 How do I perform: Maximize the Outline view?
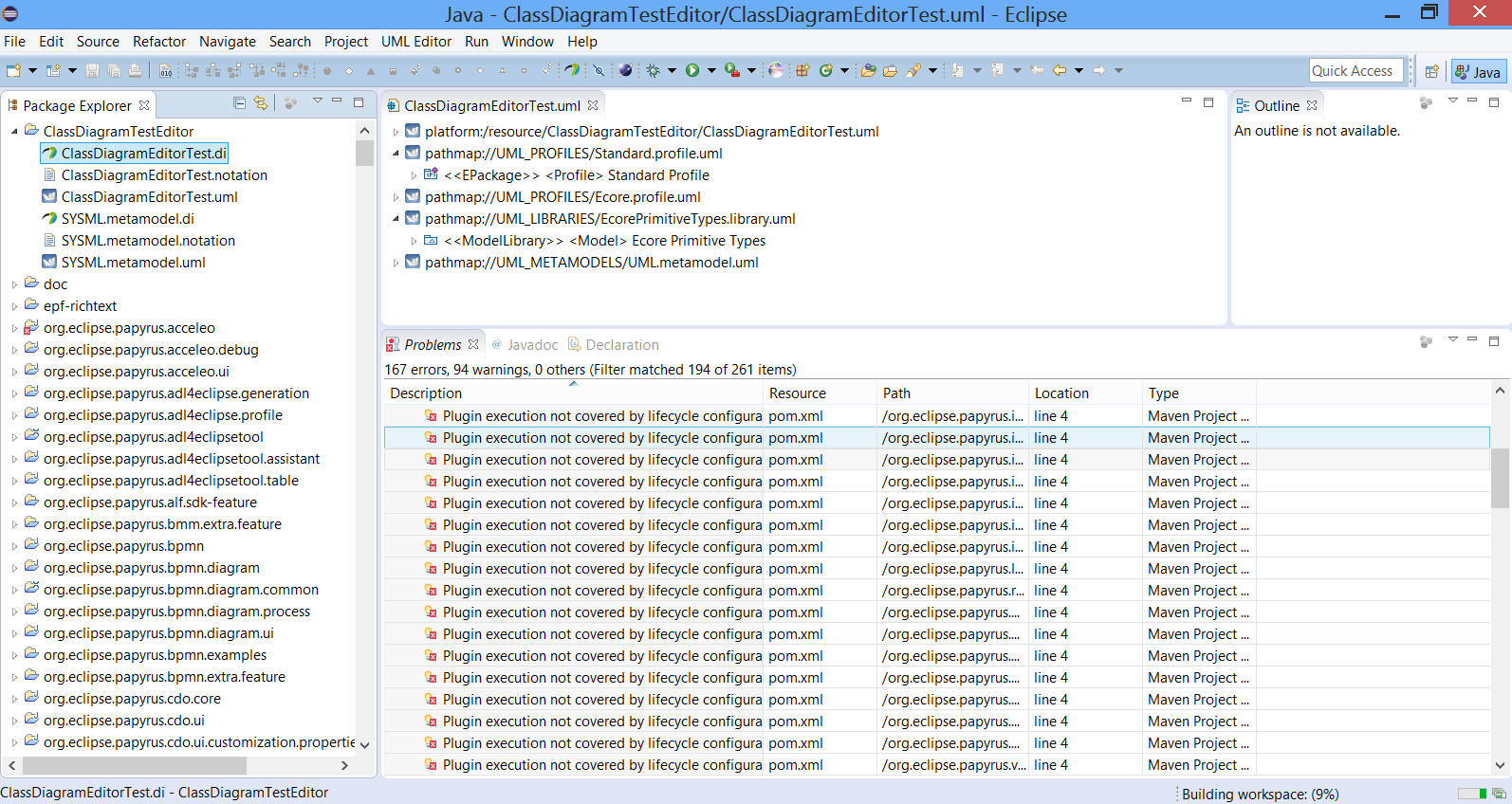point(1493,101)
